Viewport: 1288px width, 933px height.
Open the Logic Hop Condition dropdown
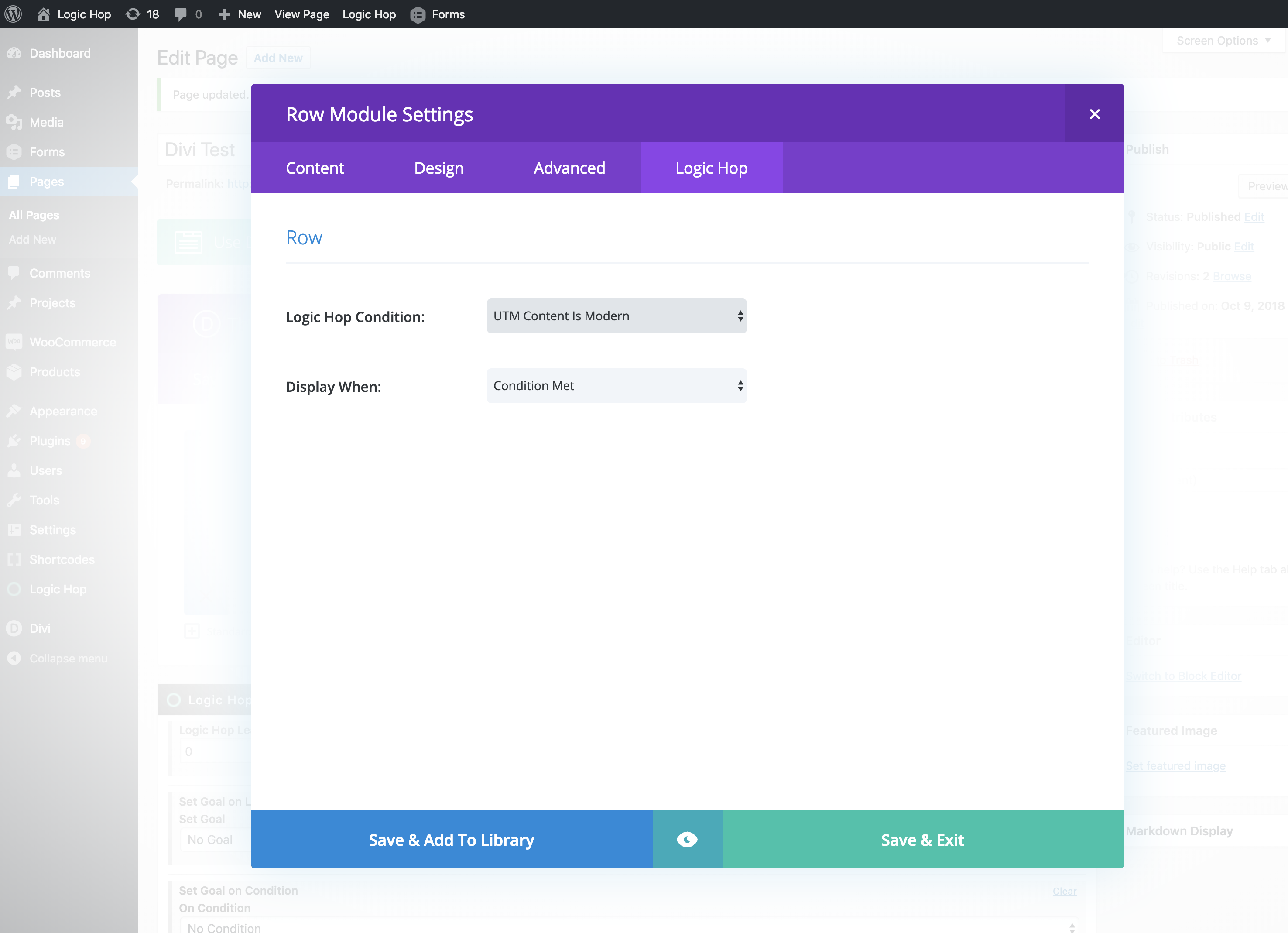coord(617,316)
